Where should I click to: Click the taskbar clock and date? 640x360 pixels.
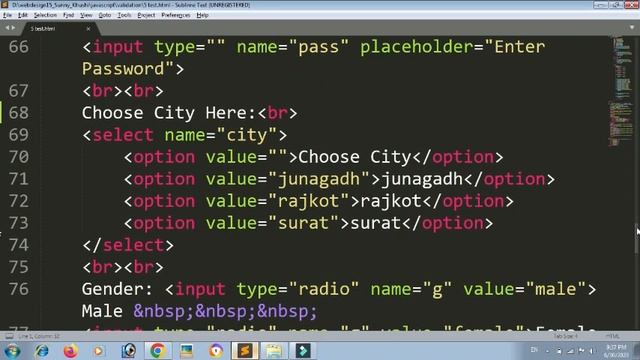coord(616,351)
